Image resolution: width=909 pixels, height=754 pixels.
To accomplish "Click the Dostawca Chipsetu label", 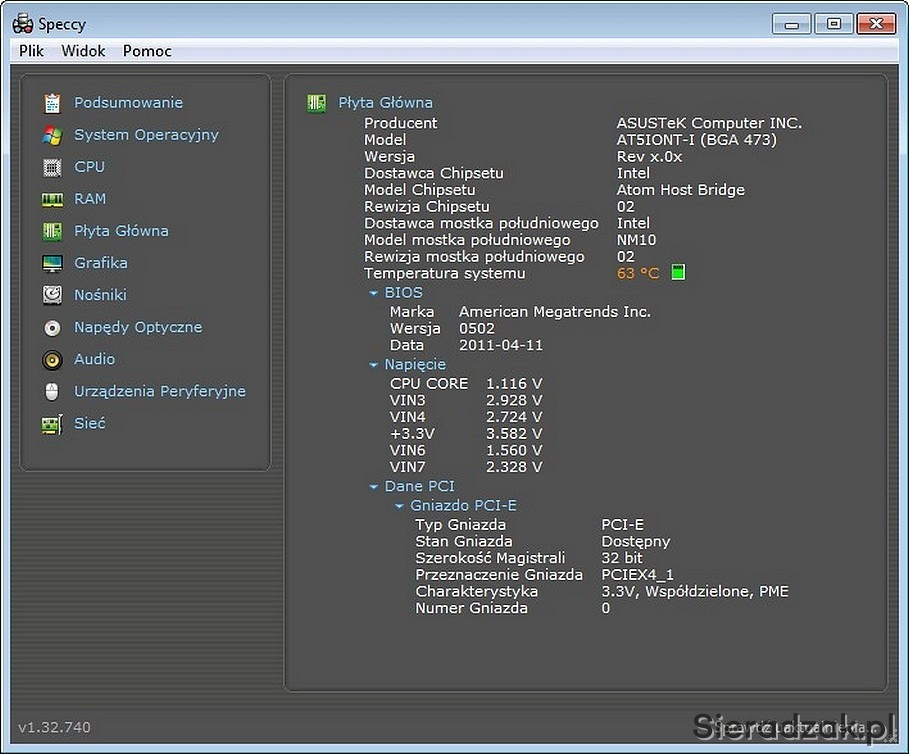I will (x=434, y=173).
